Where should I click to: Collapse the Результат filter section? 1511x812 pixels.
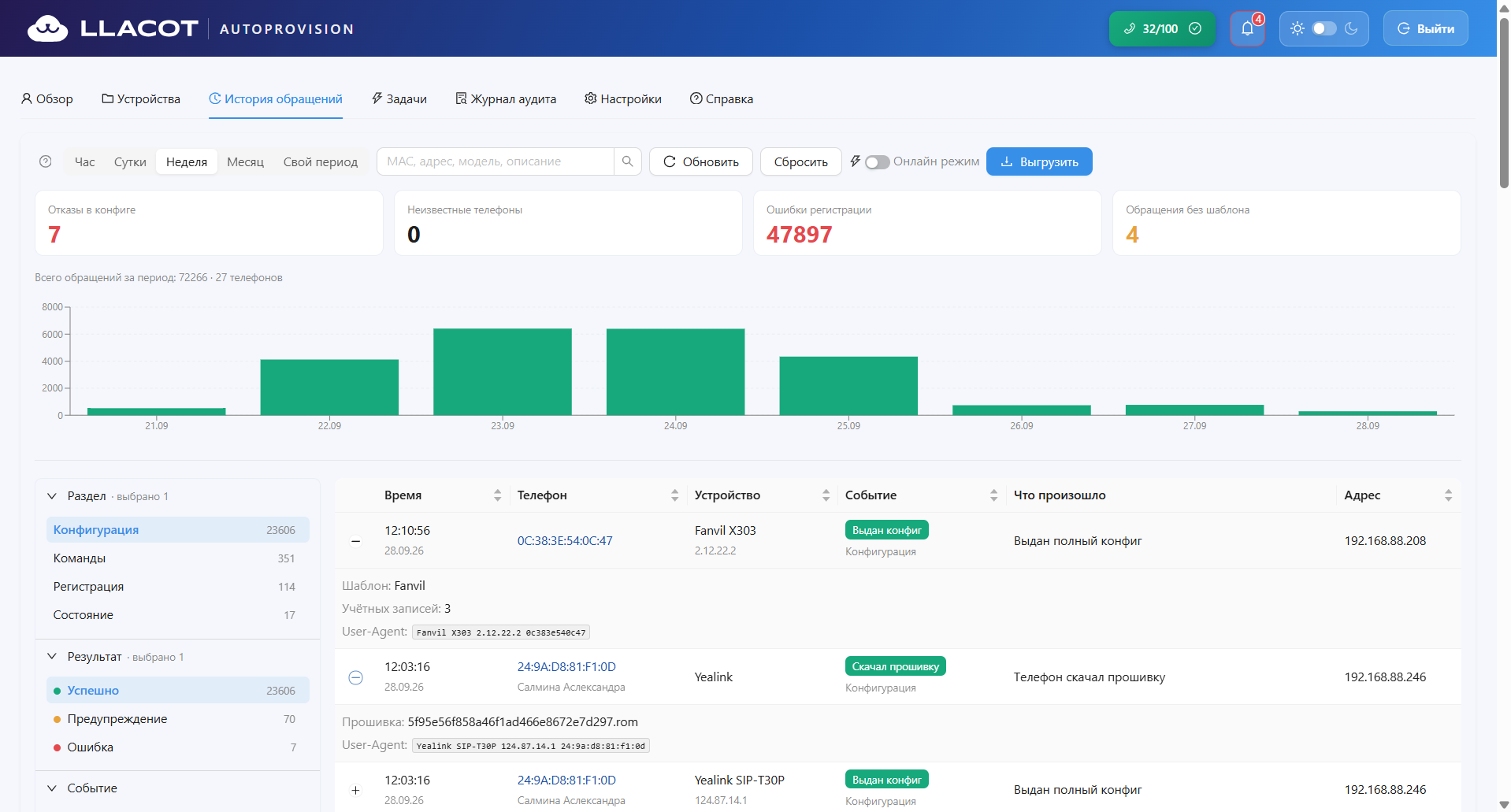pos(52,657)
